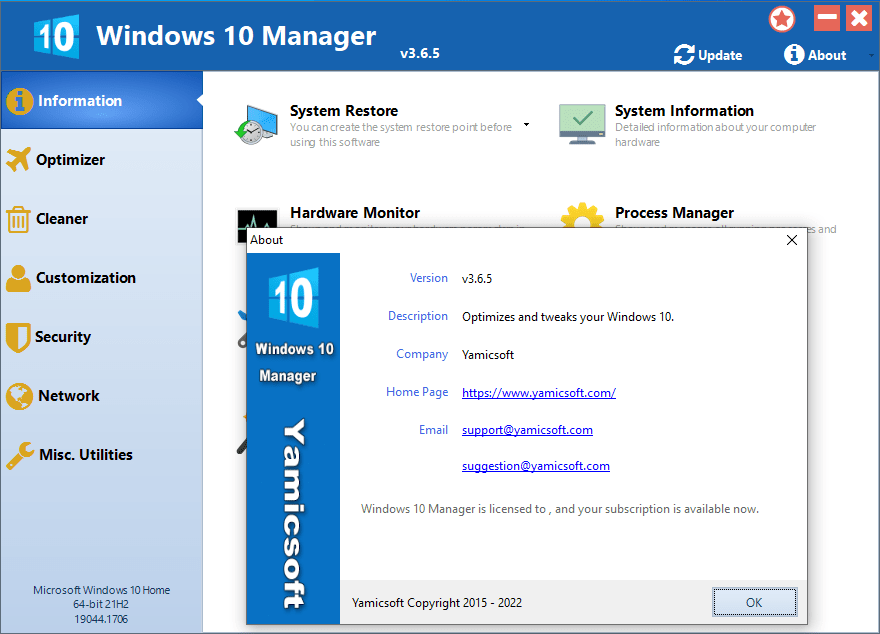Open the Process Manager title
The image size is (880, 634).
pyautogui.click(x=674, y=213)
